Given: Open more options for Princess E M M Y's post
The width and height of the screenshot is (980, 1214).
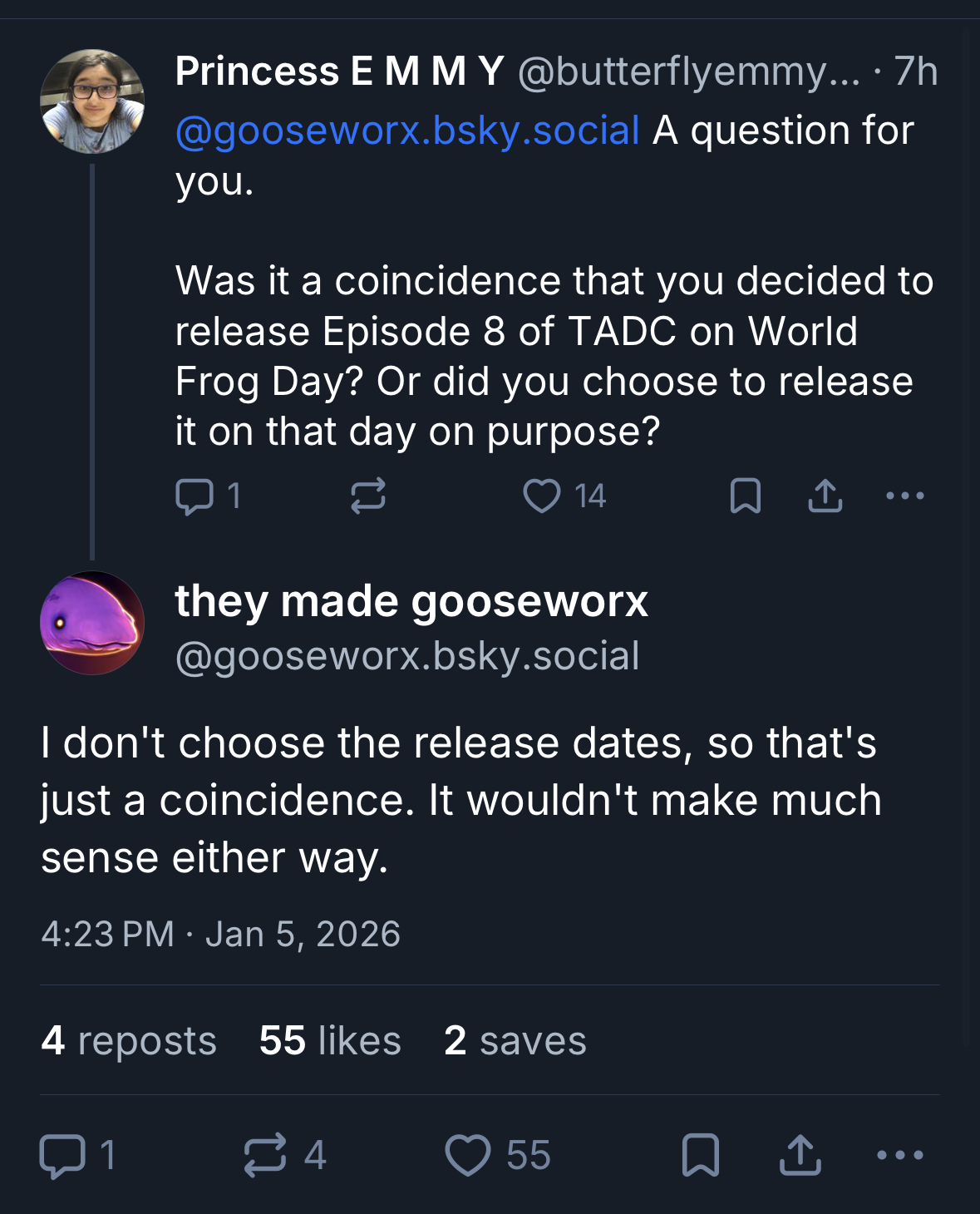Looking at the screenshot, I should 904,496.
